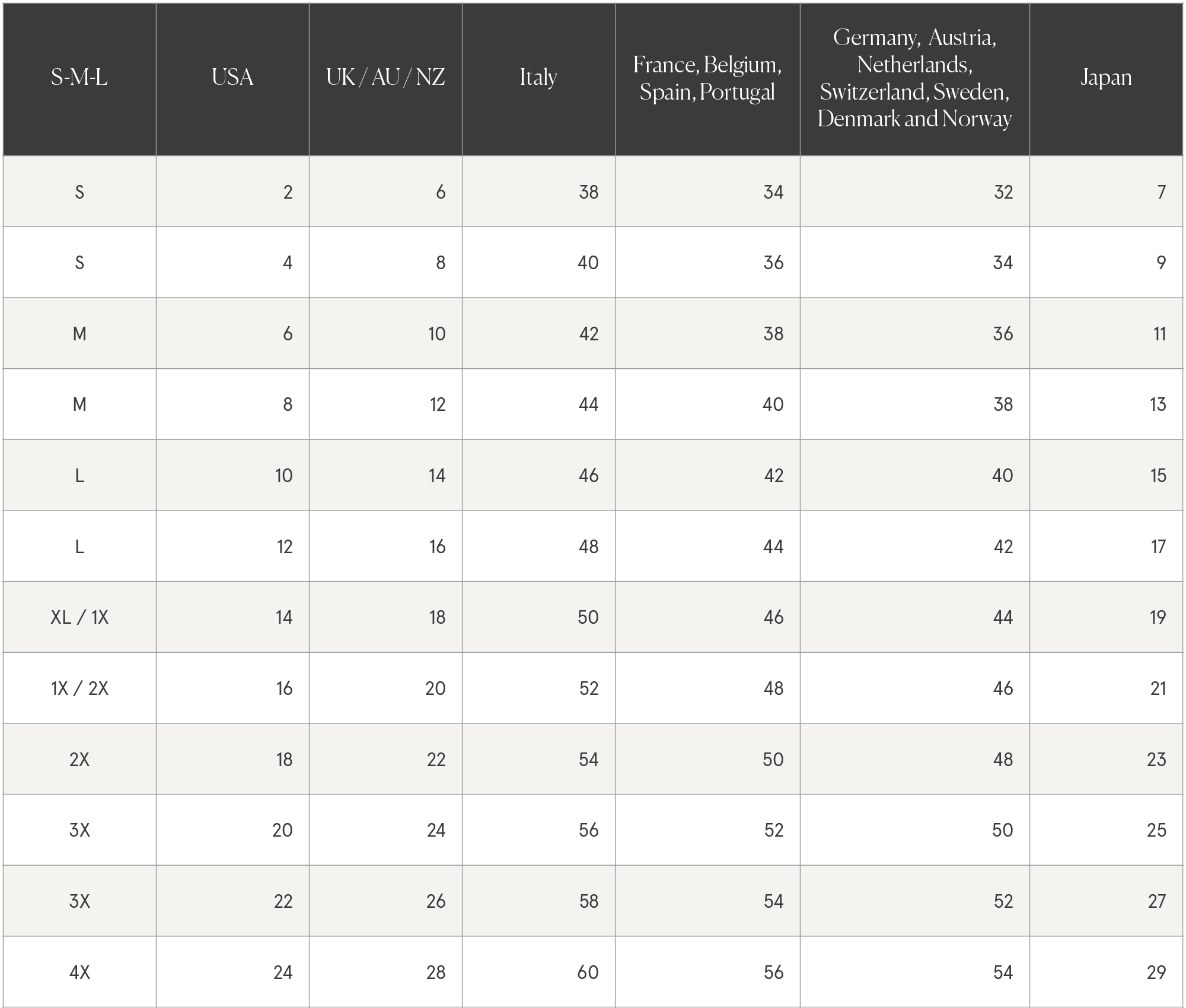Select the Italy size 60 cell

click(x=588, y=972)
